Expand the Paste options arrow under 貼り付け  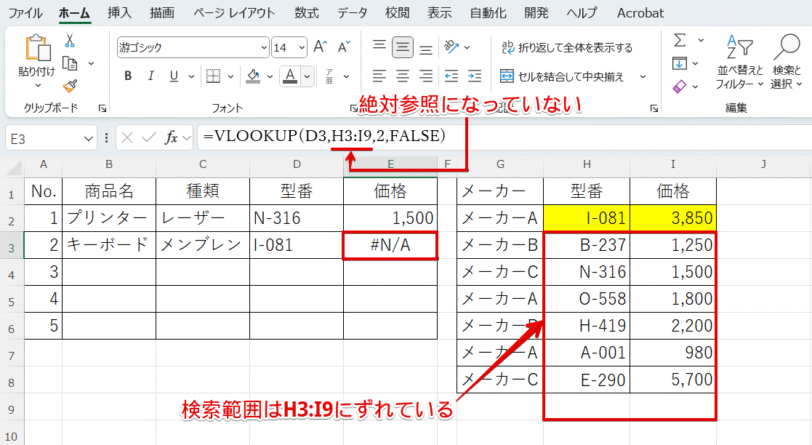(x=37, y=85)
